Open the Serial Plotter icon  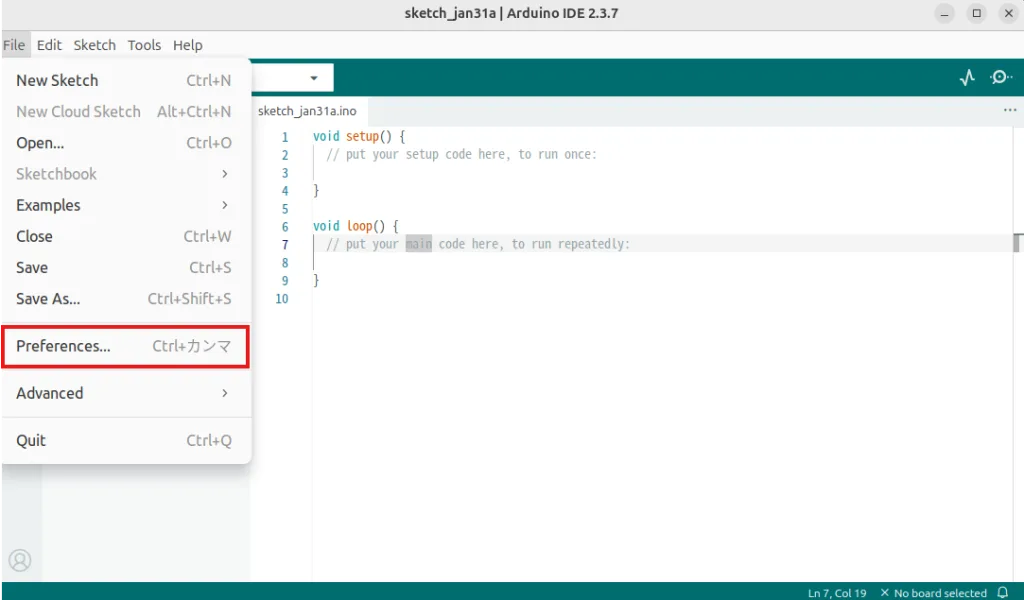click(967, 77)
